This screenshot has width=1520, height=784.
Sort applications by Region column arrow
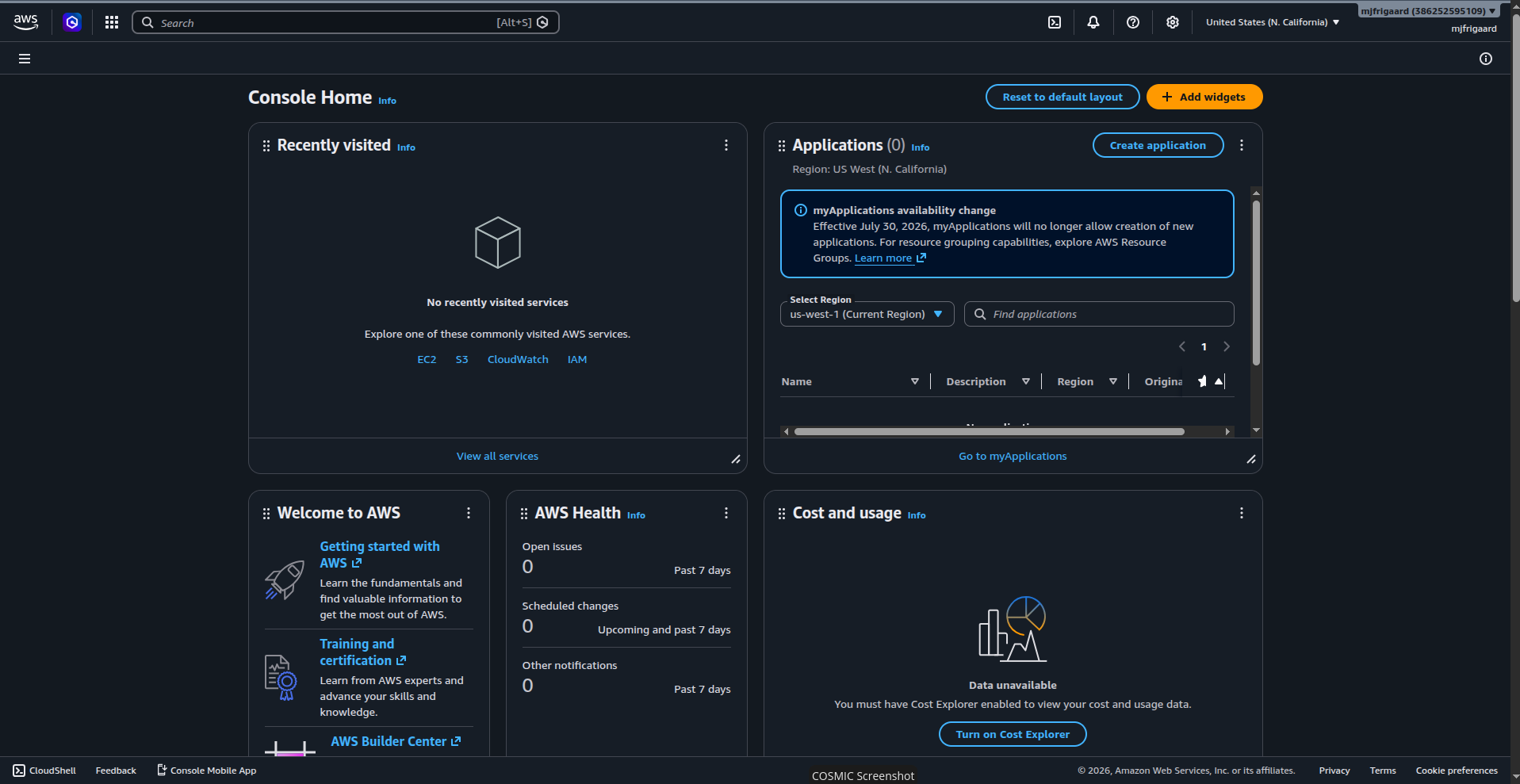click(1113, 381)
